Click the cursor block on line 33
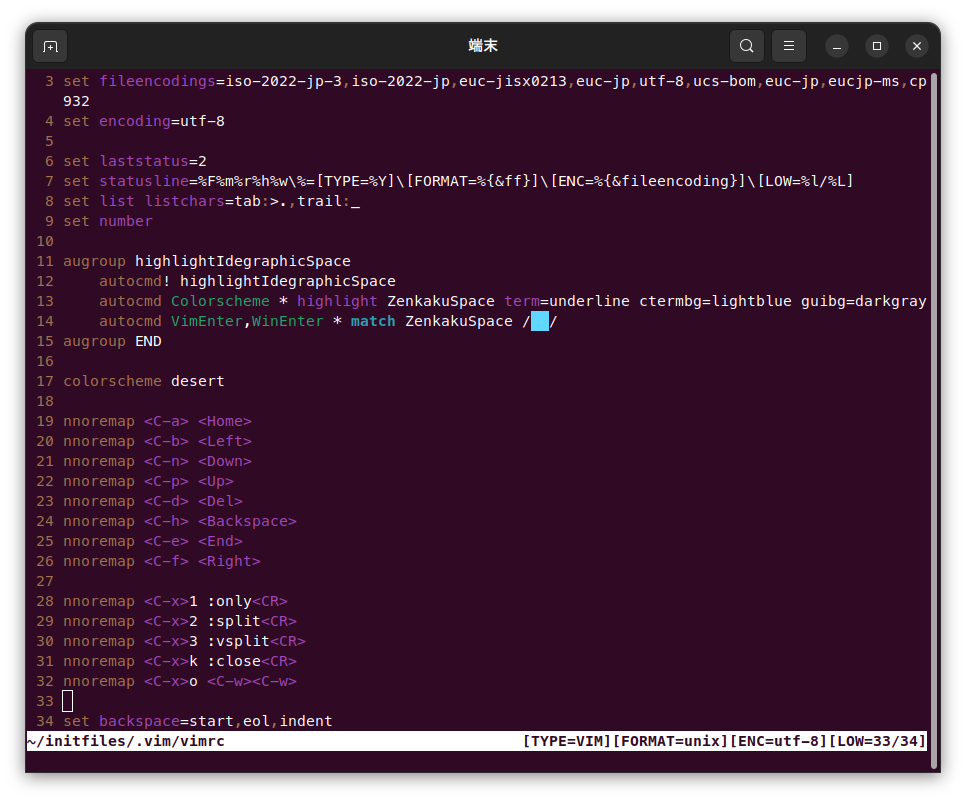 pyautogui.click(x=68, y=701)
